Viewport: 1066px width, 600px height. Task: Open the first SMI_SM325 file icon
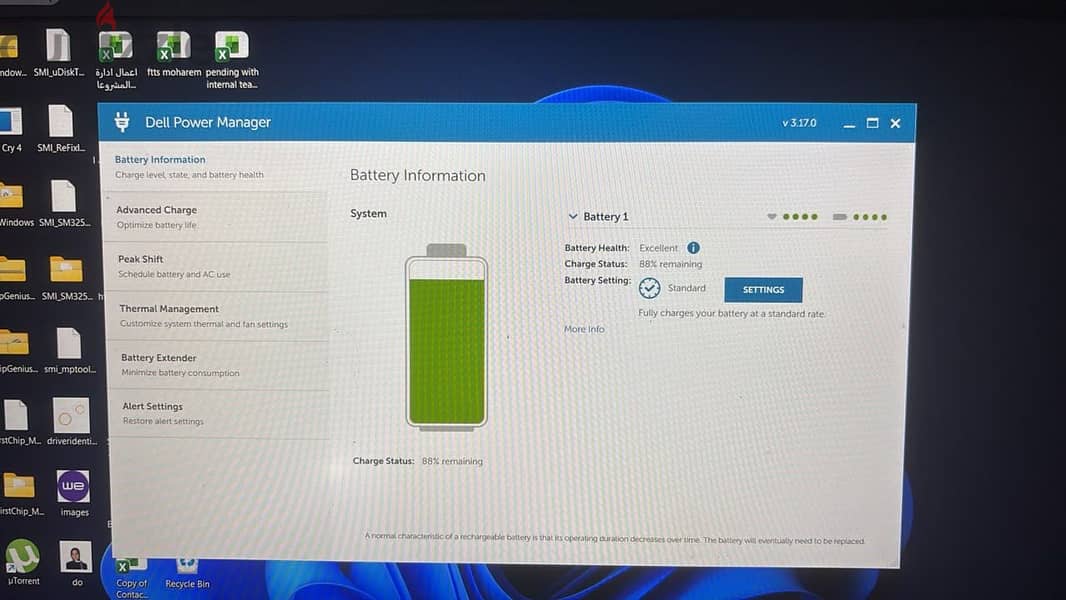(x=64, y=203)
